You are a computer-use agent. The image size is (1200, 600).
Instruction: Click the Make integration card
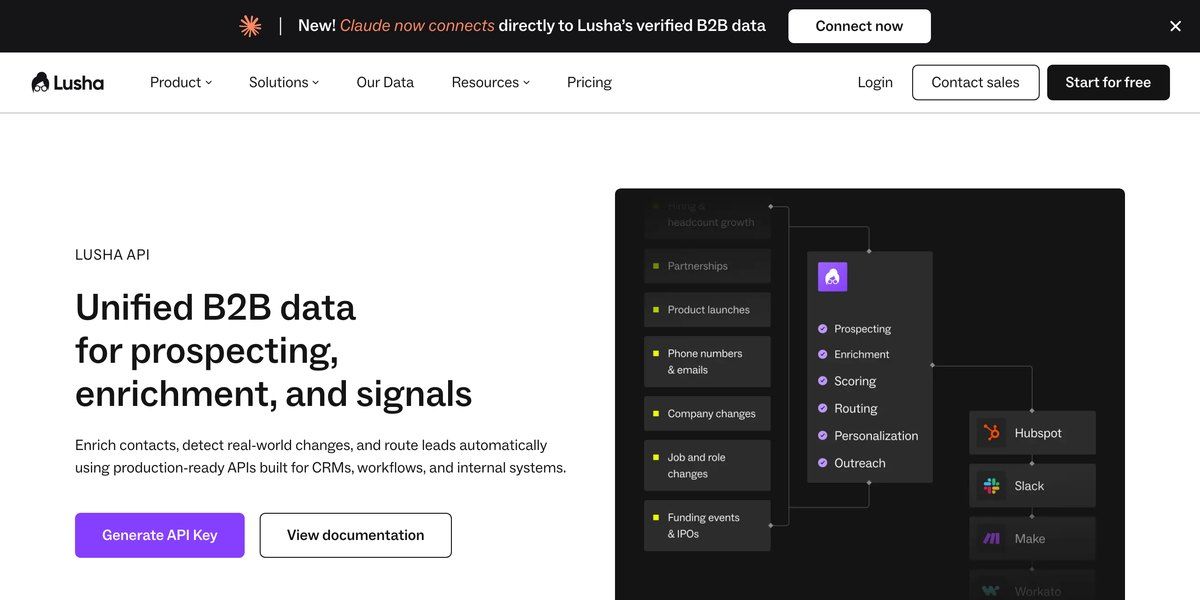coord(1032,538)
